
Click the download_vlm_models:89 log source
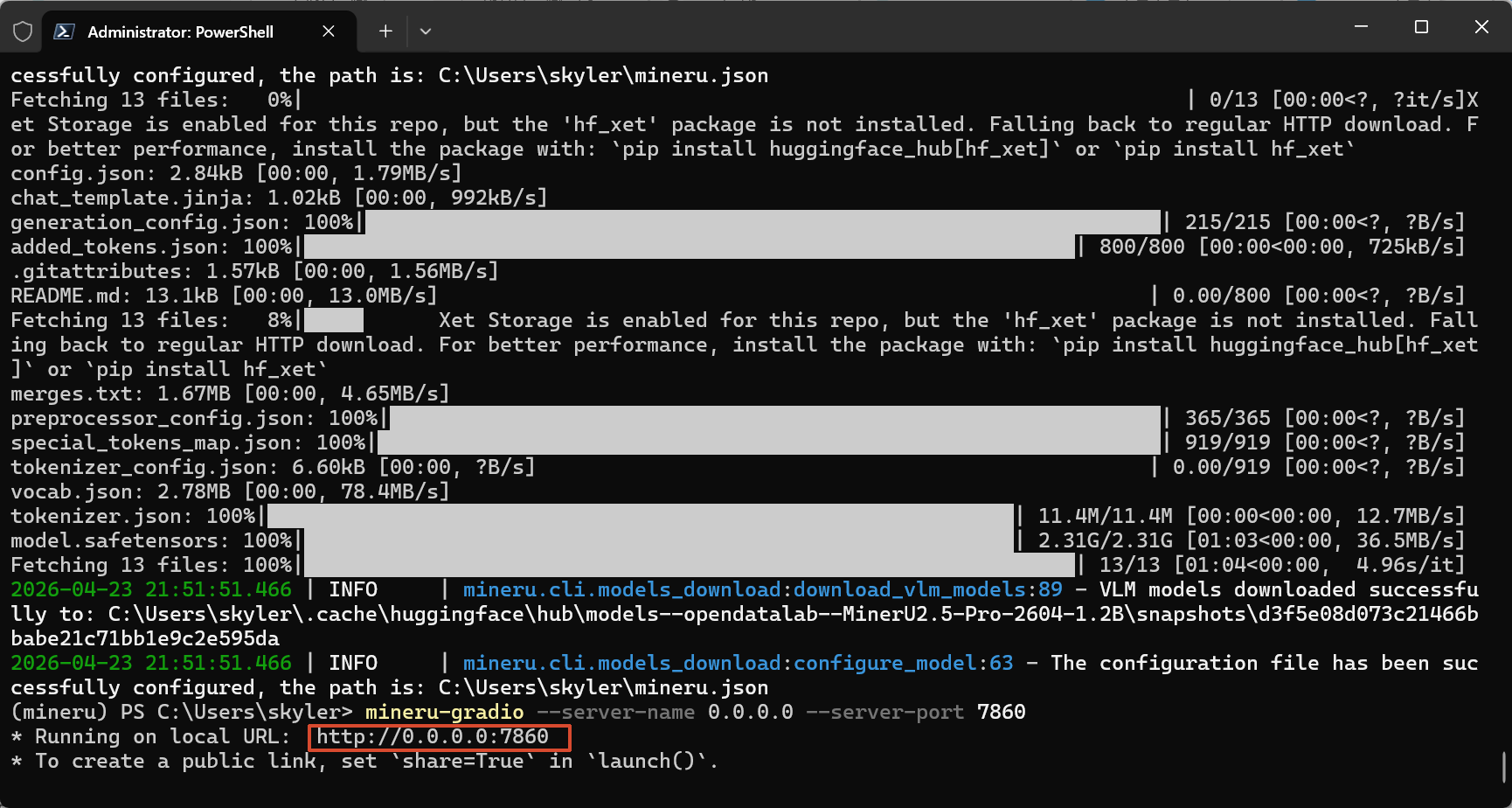(927, 590)
